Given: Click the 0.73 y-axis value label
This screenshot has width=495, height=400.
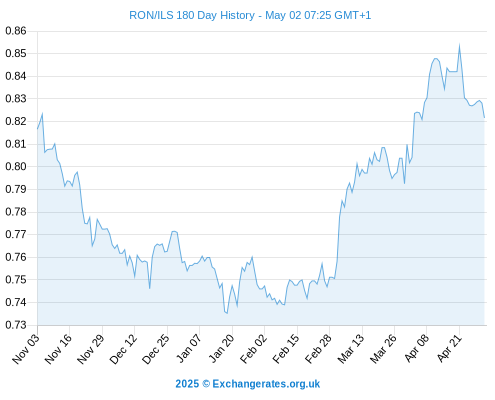Looking at the screenshot, I should 16,325.
